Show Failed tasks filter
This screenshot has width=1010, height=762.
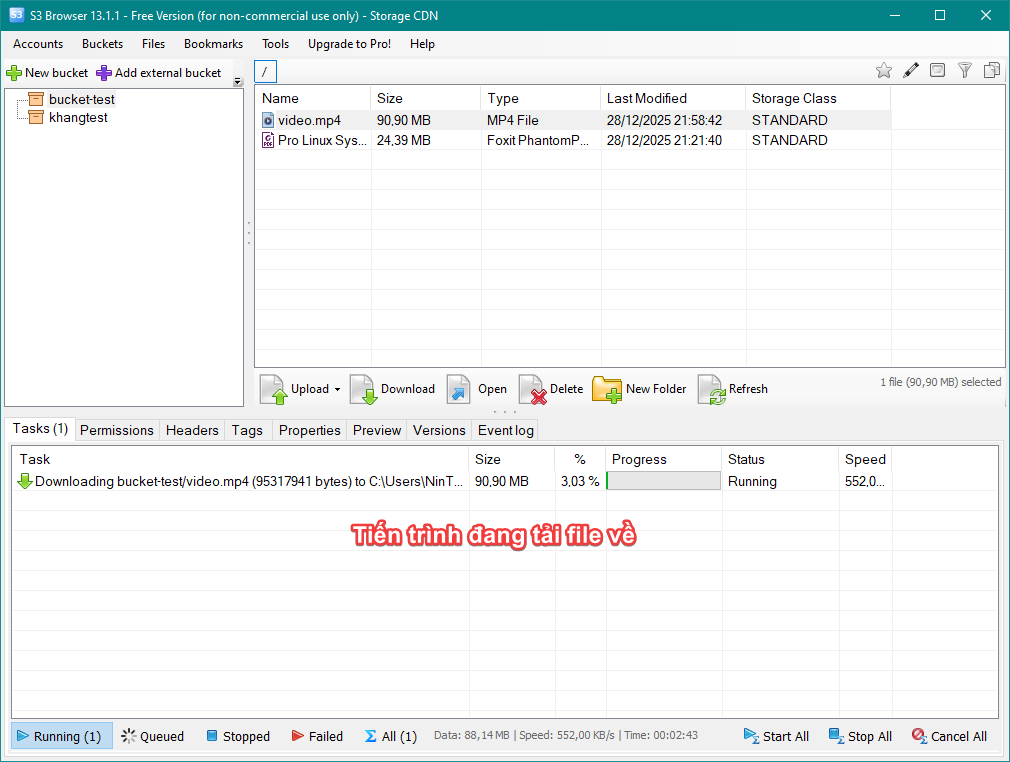316,736
